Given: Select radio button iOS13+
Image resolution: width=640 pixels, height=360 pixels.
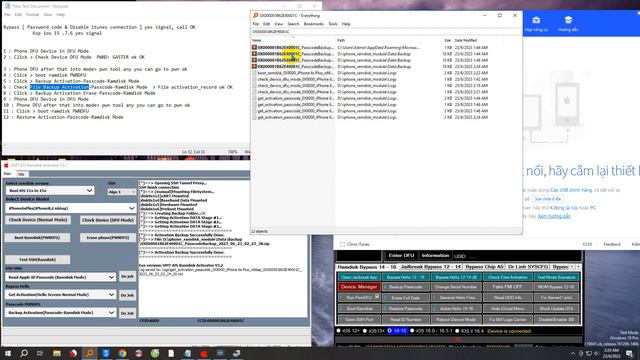Looking at the screenshot, I should pos(365,331).
